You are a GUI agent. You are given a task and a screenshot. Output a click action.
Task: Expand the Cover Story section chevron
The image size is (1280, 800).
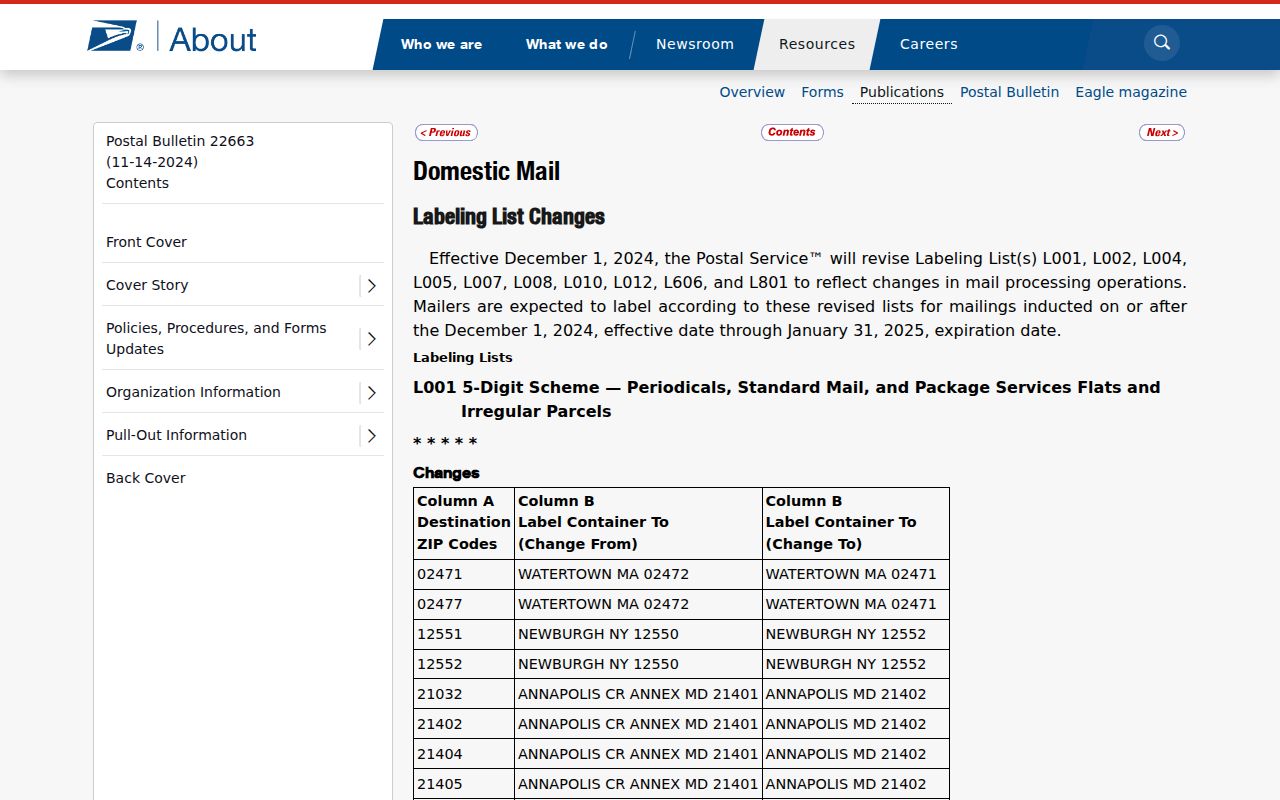point(371,285)
